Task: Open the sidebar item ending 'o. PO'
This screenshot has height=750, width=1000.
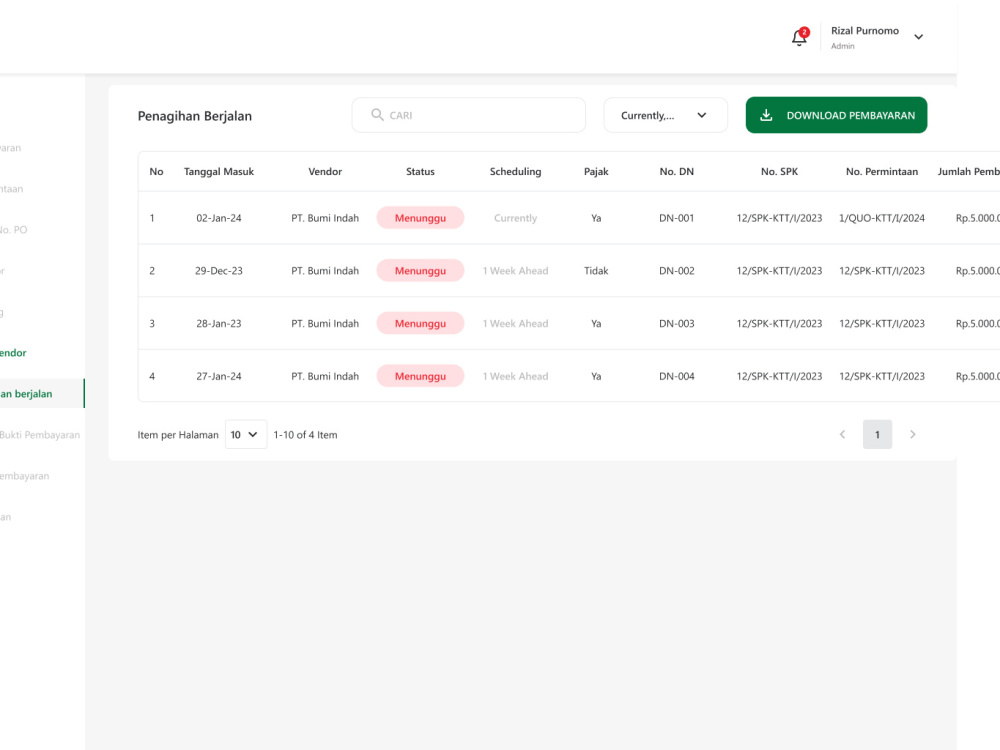Action: pos(13,230)
